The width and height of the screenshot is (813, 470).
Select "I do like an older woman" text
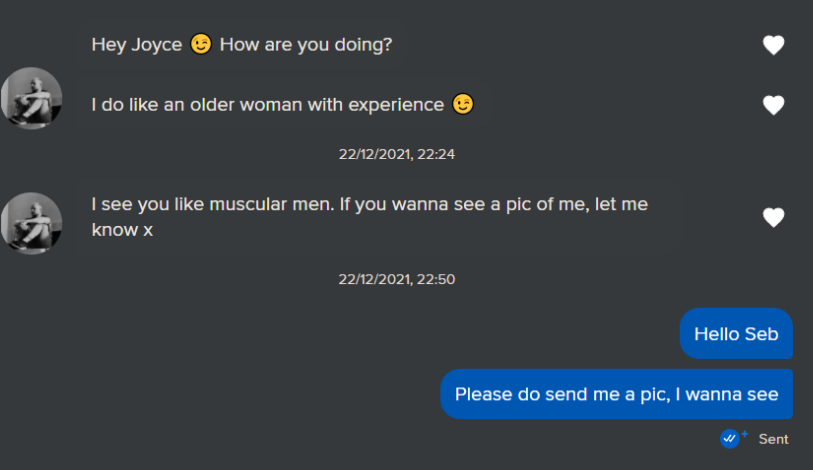(x=267, y=104)
